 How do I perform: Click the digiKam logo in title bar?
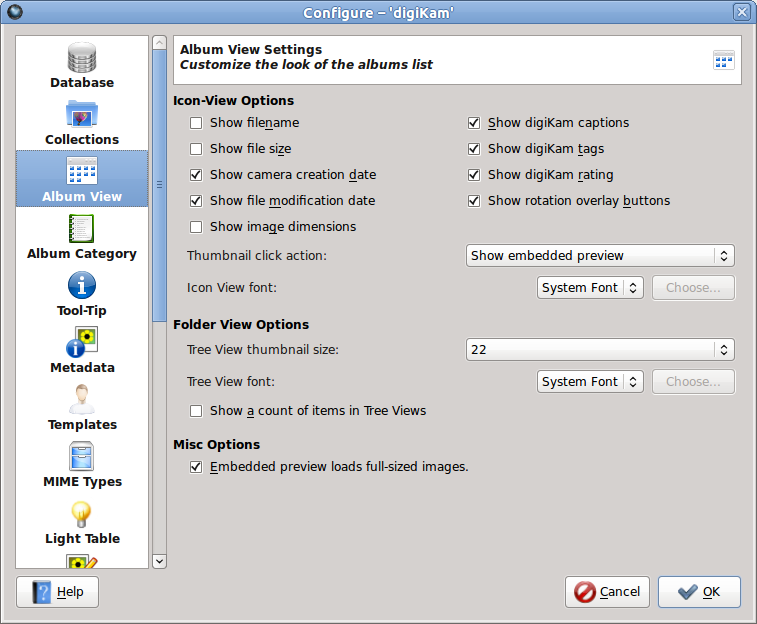tap(15, 12)
